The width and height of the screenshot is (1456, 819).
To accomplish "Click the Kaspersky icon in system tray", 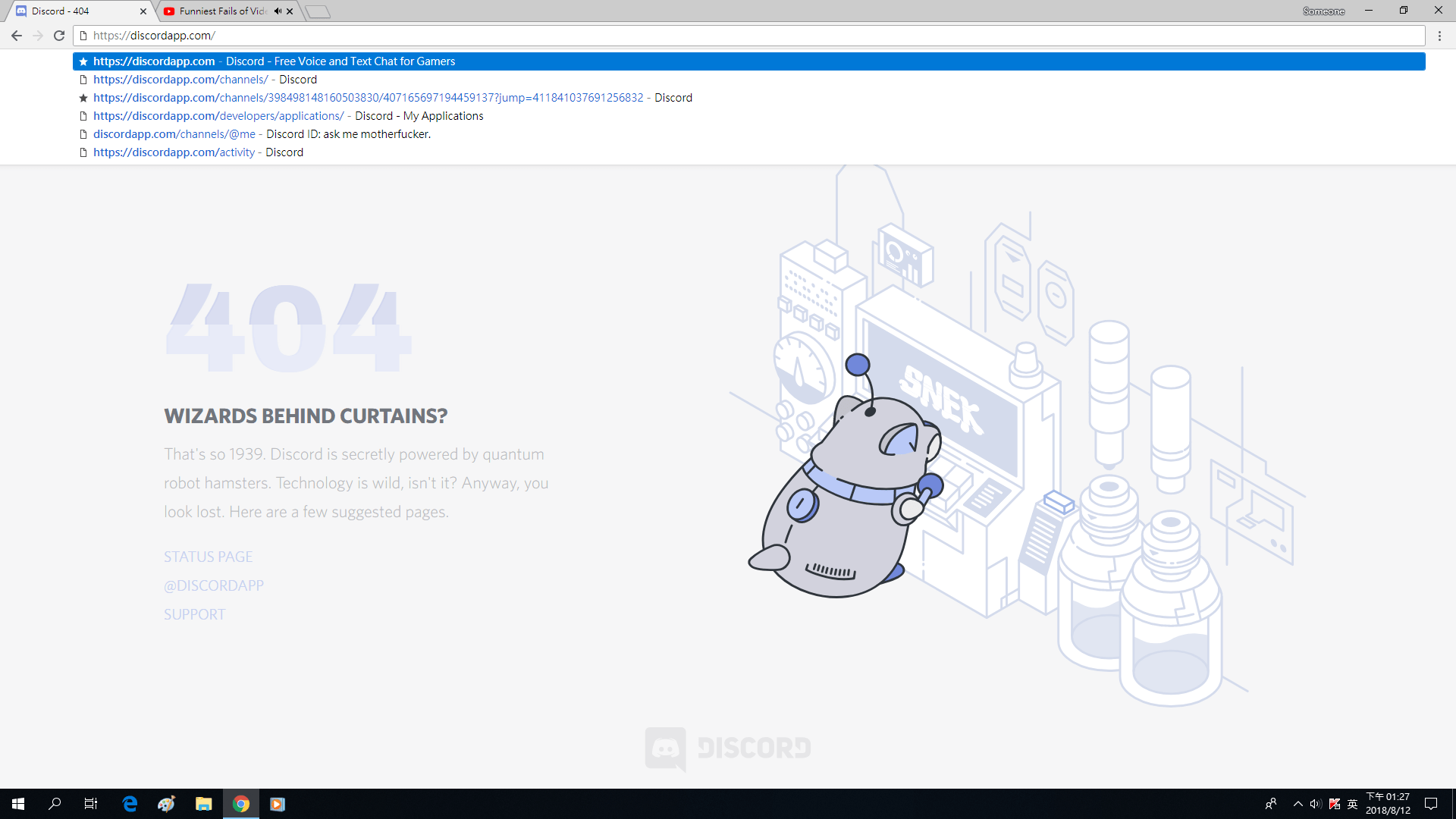I will coord(1334,804).
